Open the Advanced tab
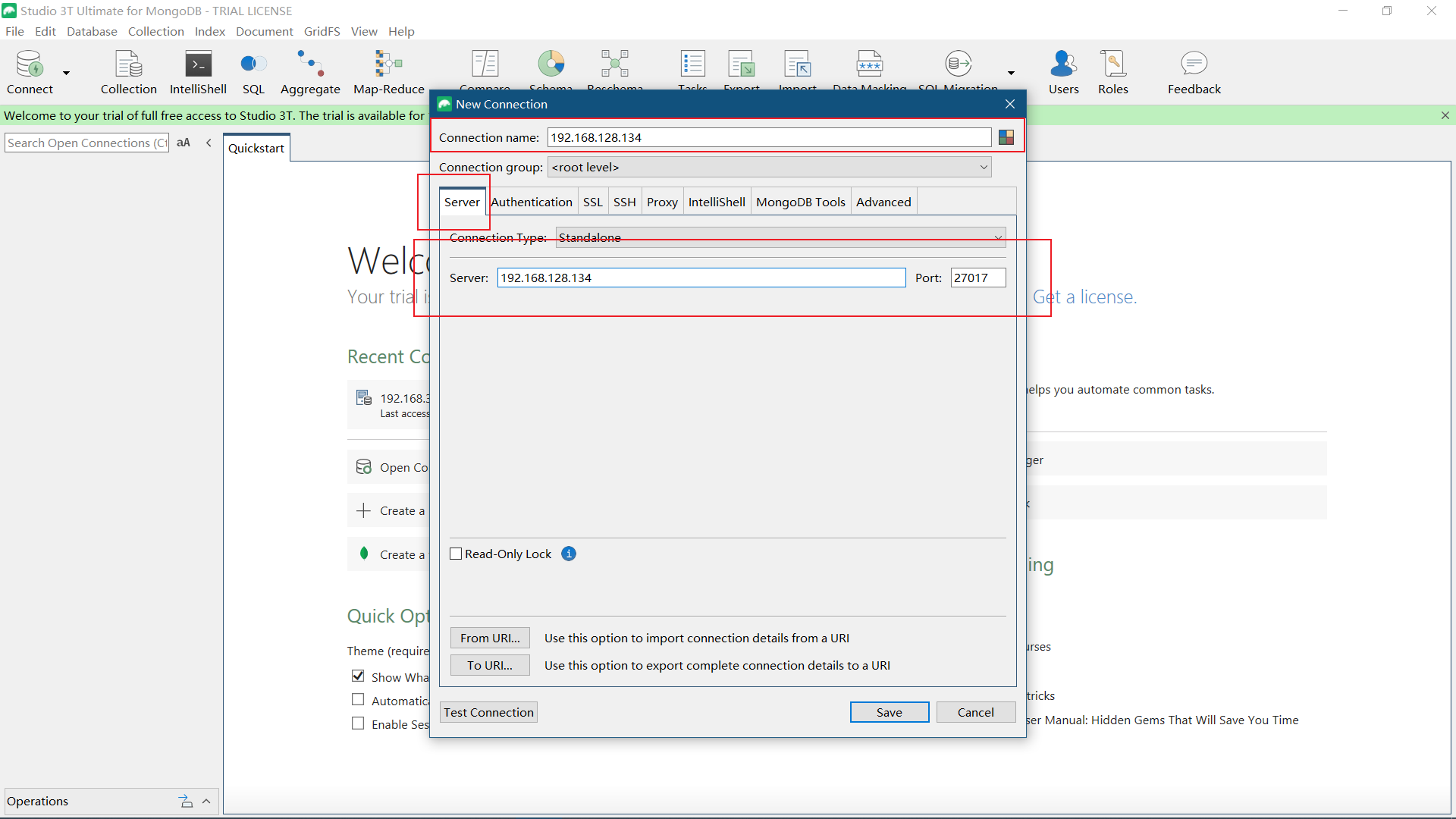1456x819 pixels. (x=883, y=202)
